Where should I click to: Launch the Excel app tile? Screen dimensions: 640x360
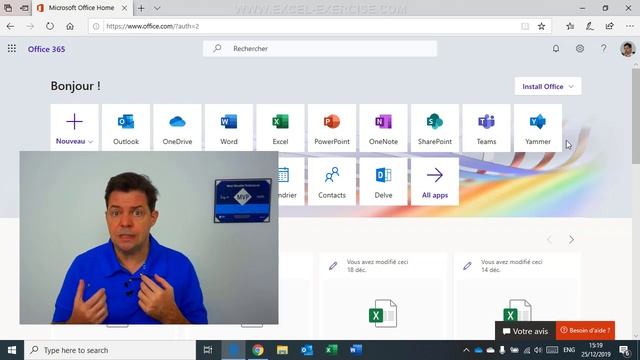pyautogui.click(x=280, y=128)
